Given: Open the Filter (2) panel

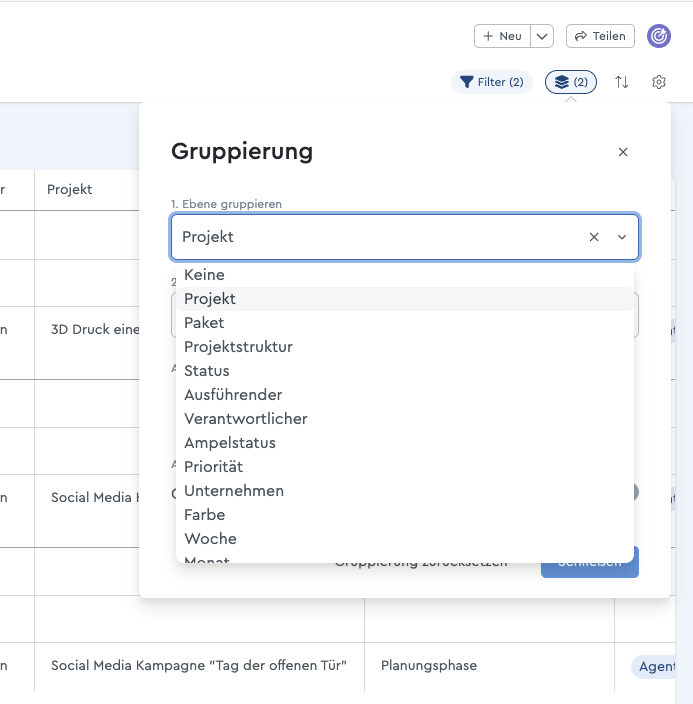Looking at the screenshot, I should (x=492, y=82).
